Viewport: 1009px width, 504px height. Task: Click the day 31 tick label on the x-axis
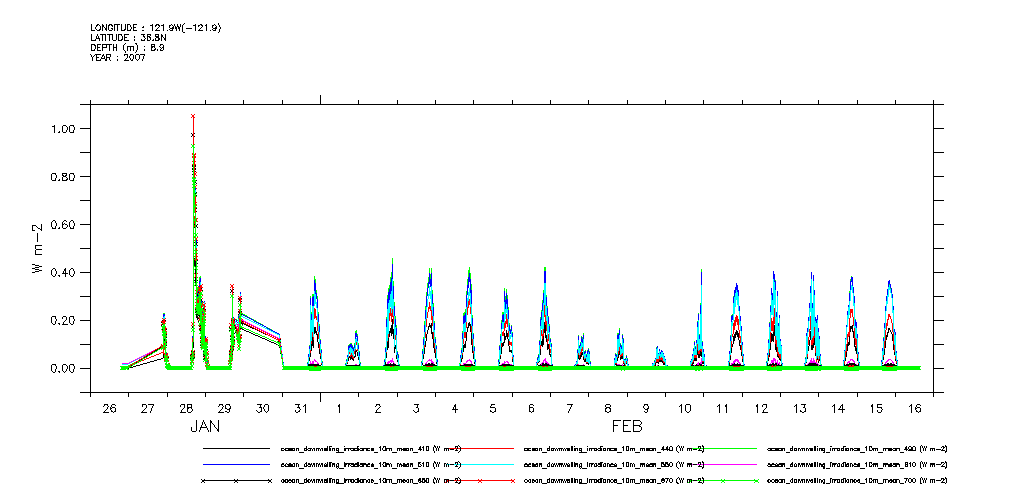[x=301, y=409]
